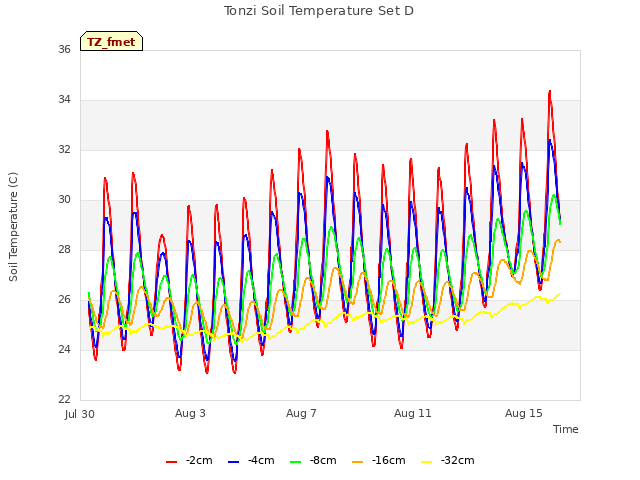
Task: Click the -4cm legend entry
Action: pos(251,460)
